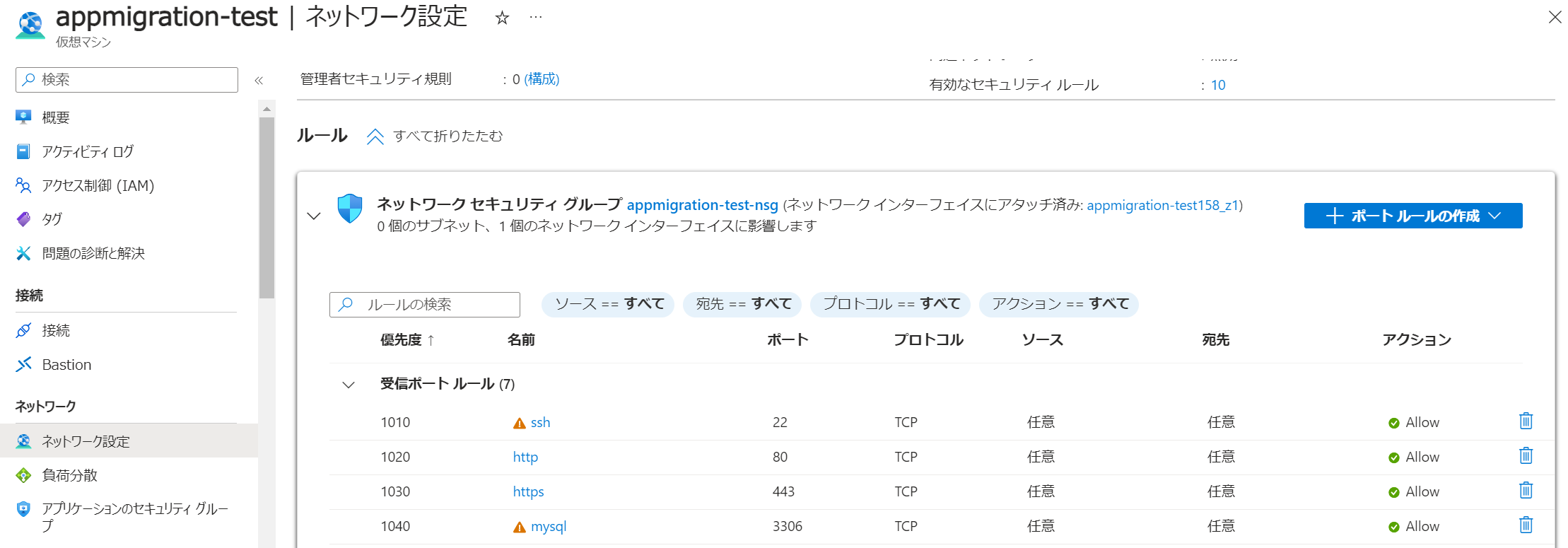The image size is (1568, 548).
Task: Open the 宛先 == すべて filter
Action: (742, 304)
